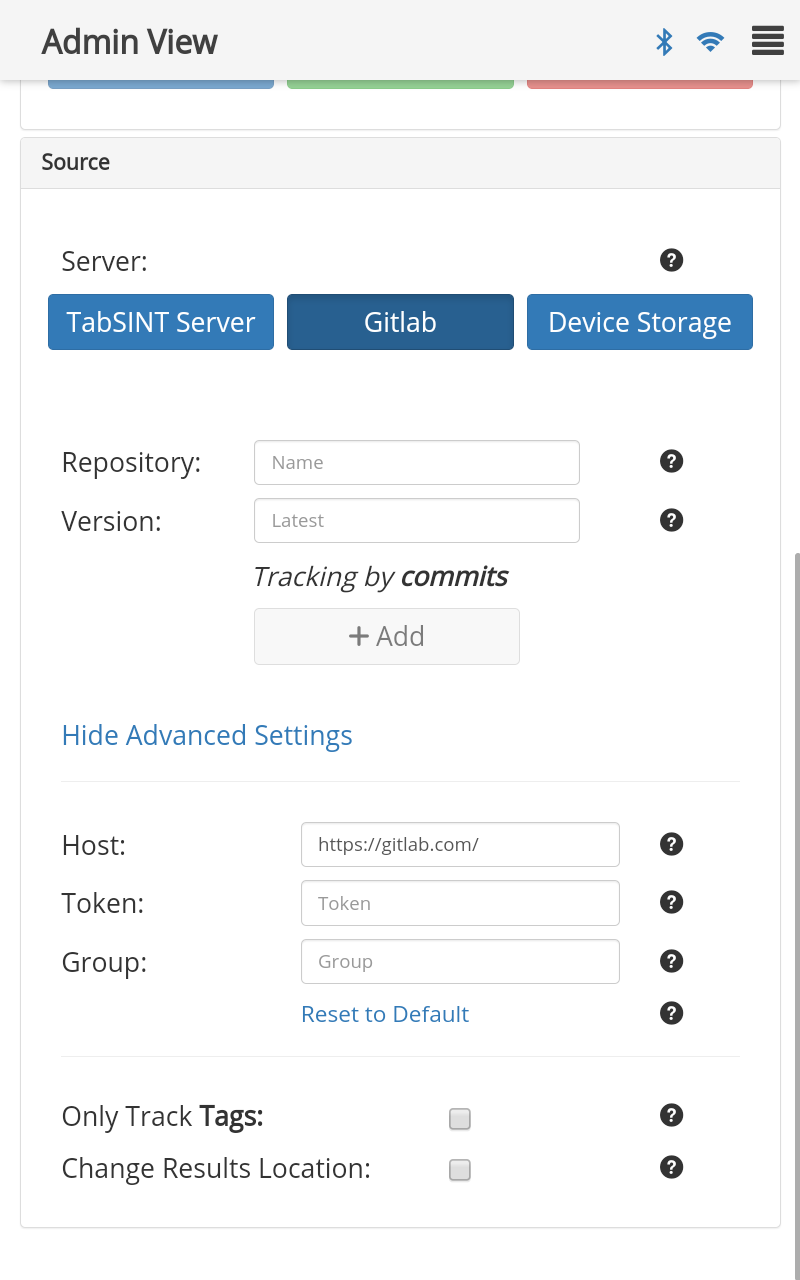
Task: Tap the Bluetooth status icon
Action: [x=664, y=41]
